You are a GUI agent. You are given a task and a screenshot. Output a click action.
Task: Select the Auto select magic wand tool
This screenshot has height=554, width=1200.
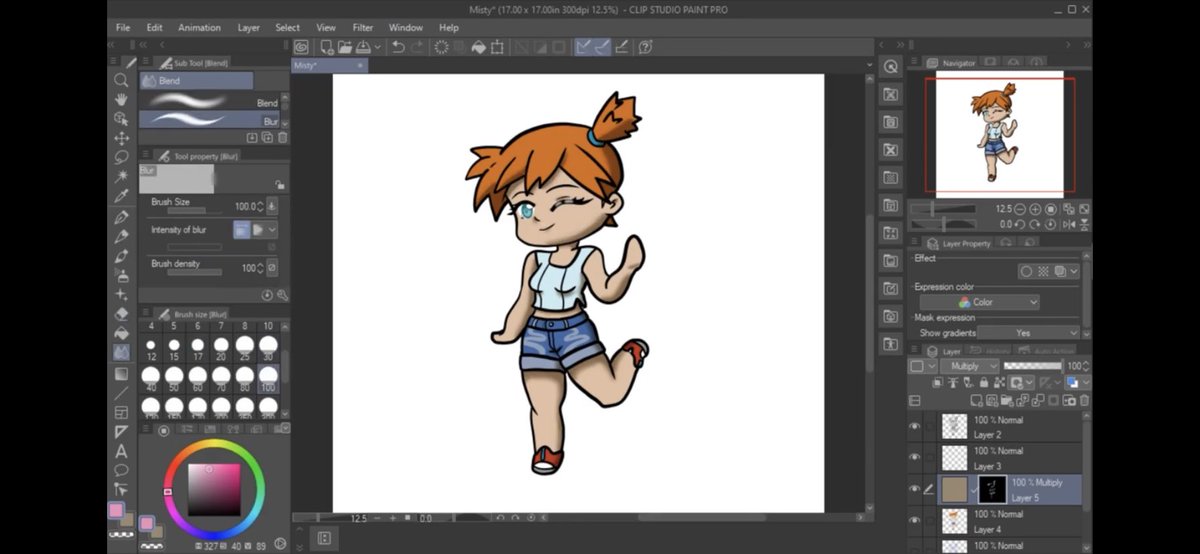pos(121,176)
